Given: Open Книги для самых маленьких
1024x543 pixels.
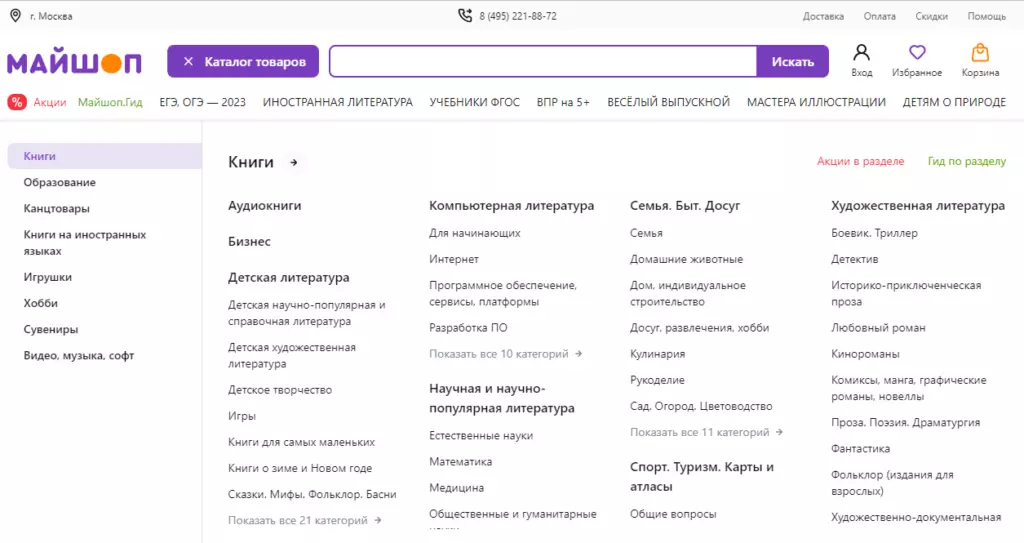Looking at the screenshot, I should [x=301, y=442].
